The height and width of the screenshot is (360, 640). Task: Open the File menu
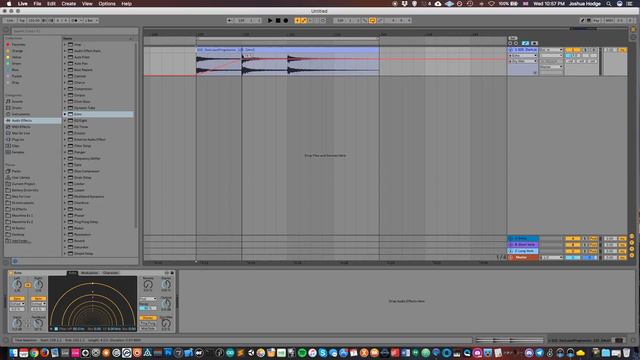click(x=37, y=4)
